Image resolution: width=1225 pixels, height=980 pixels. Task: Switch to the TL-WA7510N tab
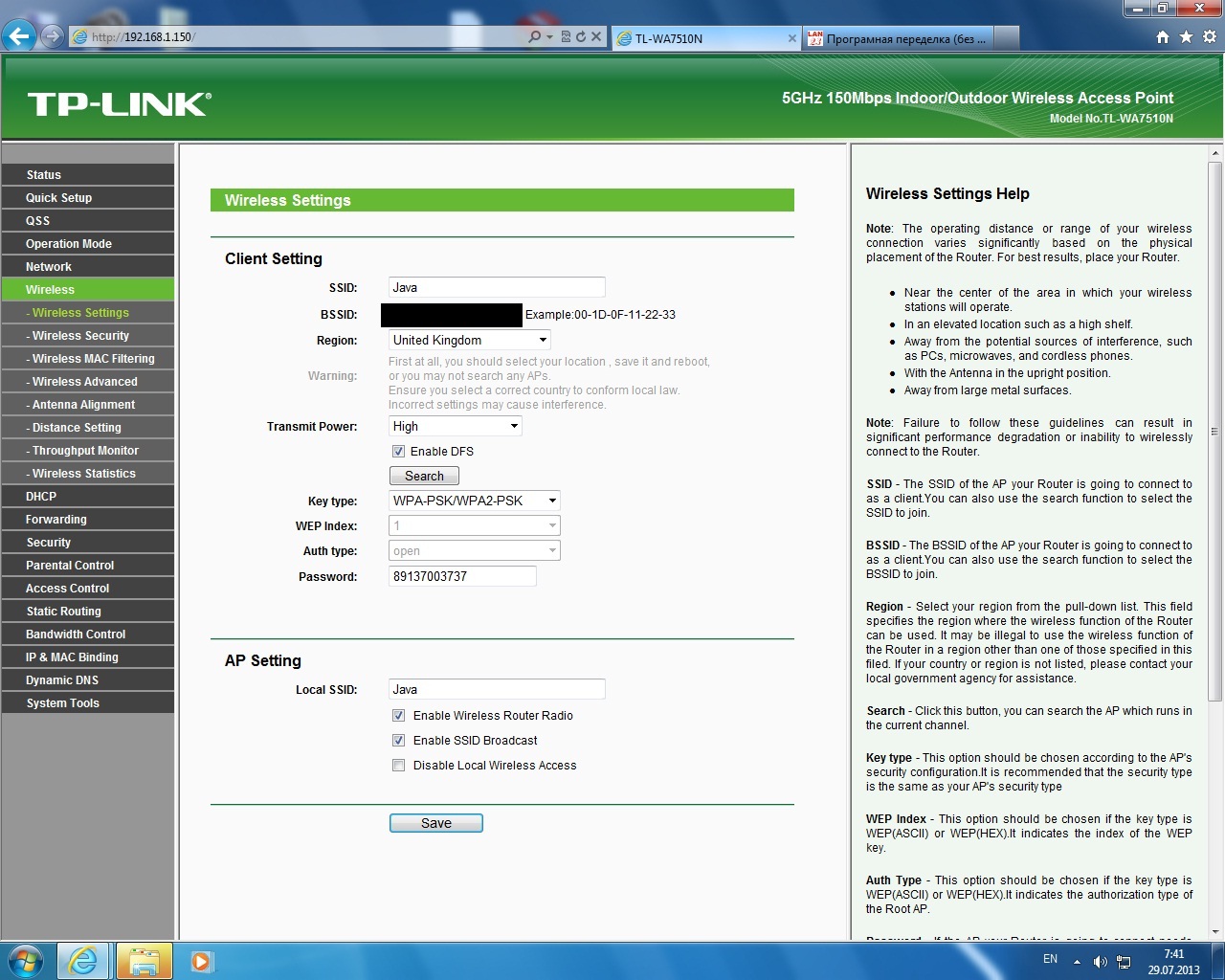click(706, 38)
